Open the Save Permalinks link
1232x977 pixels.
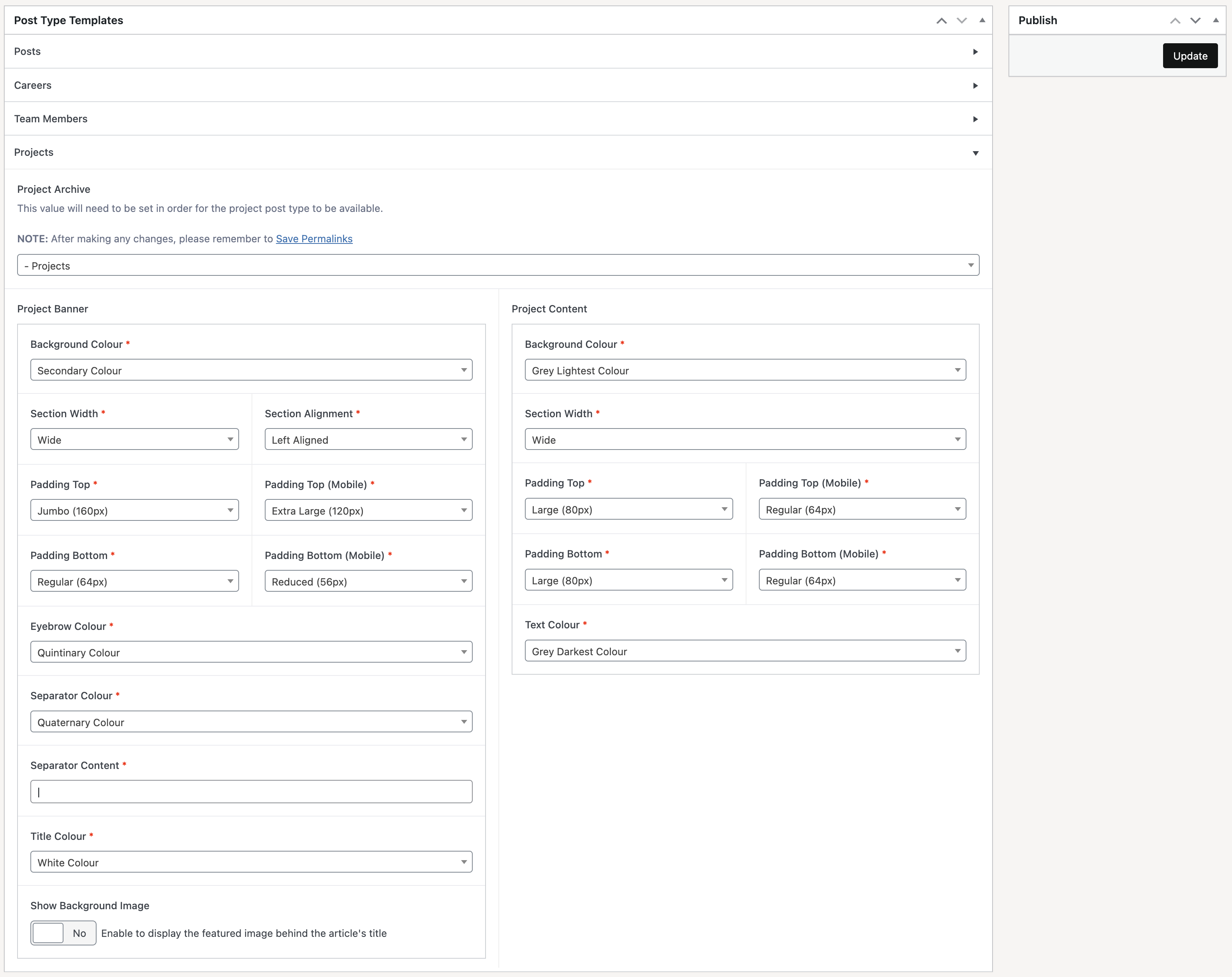(x=314, y=239)
